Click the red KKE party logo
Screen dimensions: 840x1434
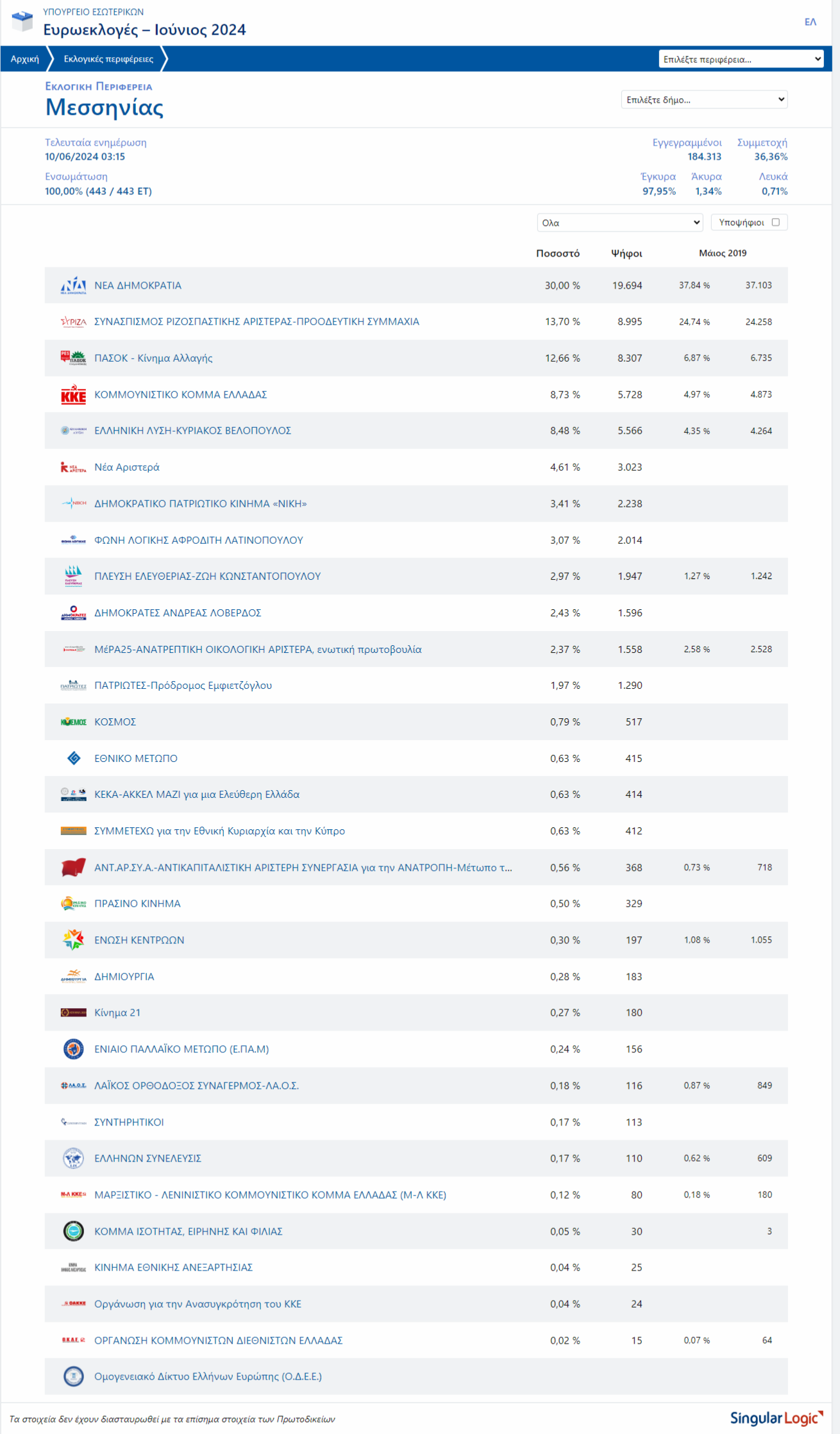(x=73, y=394)
